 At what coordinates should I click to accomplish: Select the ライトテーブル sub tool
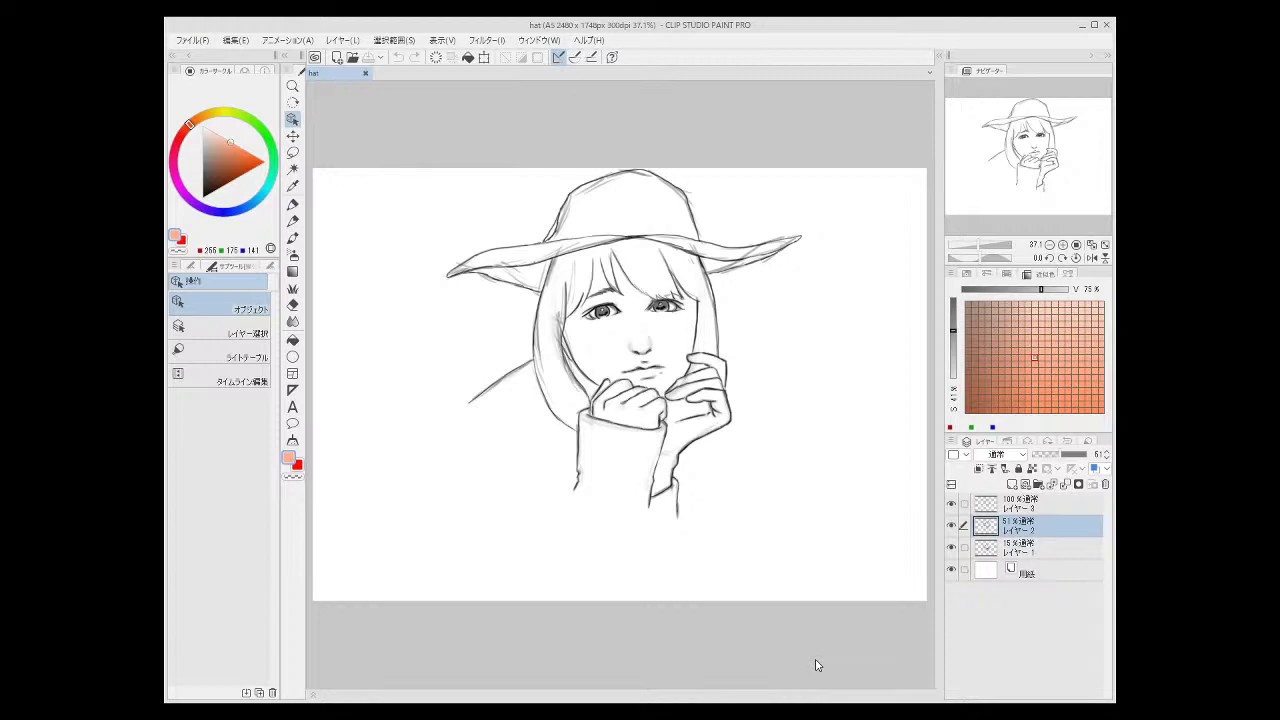coord(220,352)
